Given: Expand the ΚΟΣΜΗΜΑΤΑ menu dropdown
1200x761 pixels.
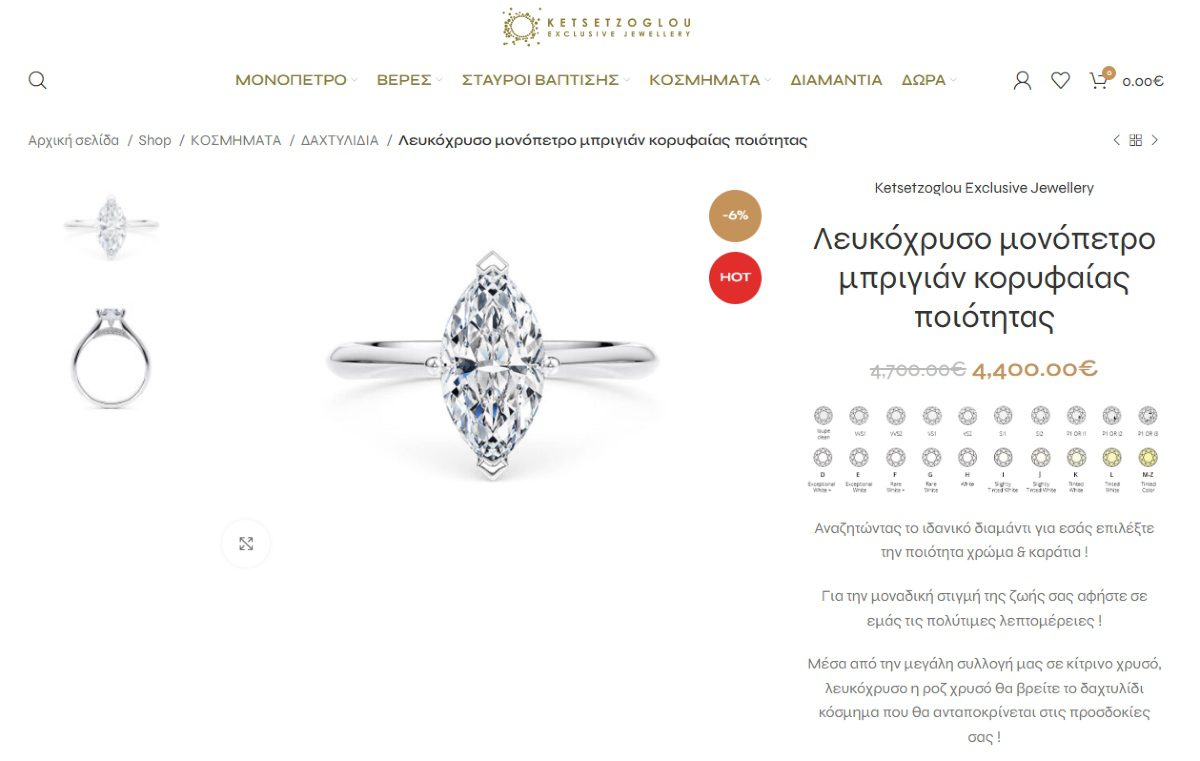Looking at the screenshot, I should pos(710,80).
